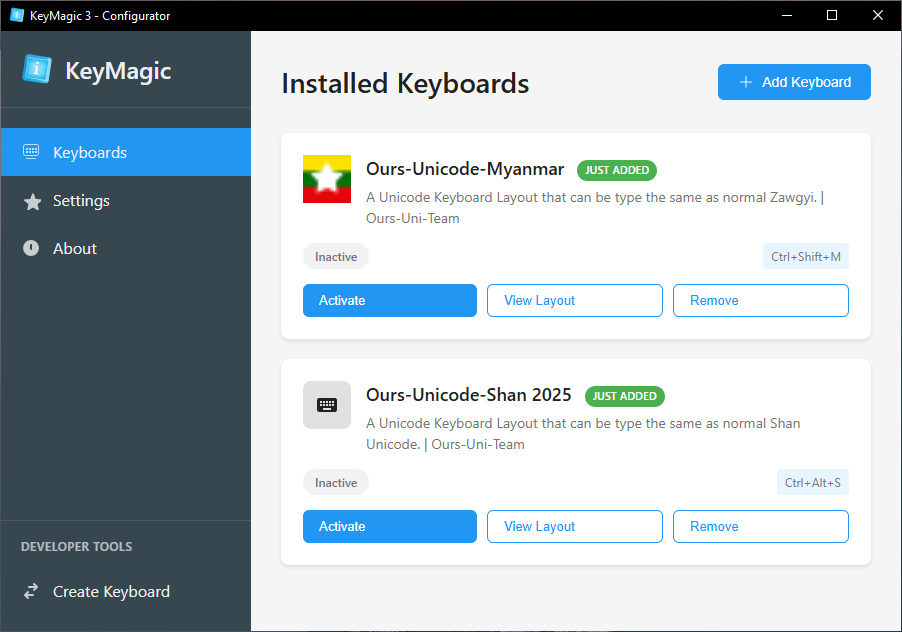Click the gray keyboard icon for Shan 2025
Viewport: 902px width, 632px height.
click(x=327, y=405)
